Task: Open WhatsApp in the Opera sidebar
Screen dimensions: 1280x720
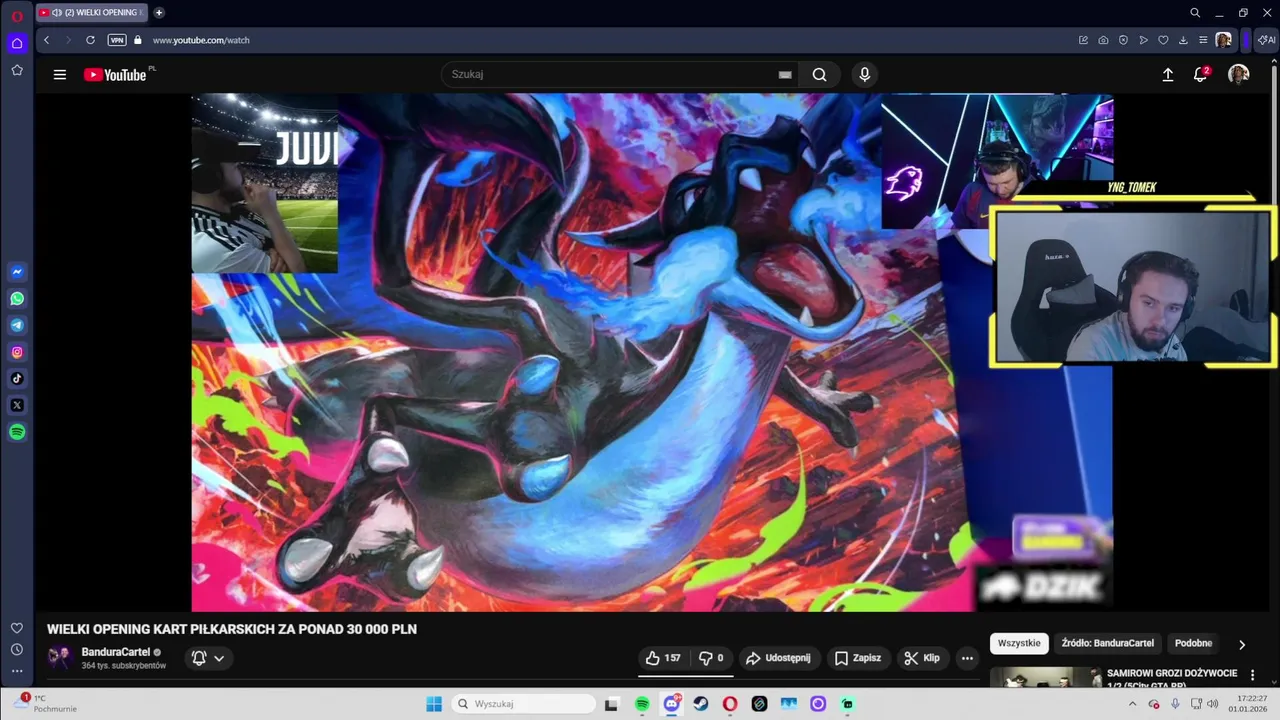Action: [17, 299]
